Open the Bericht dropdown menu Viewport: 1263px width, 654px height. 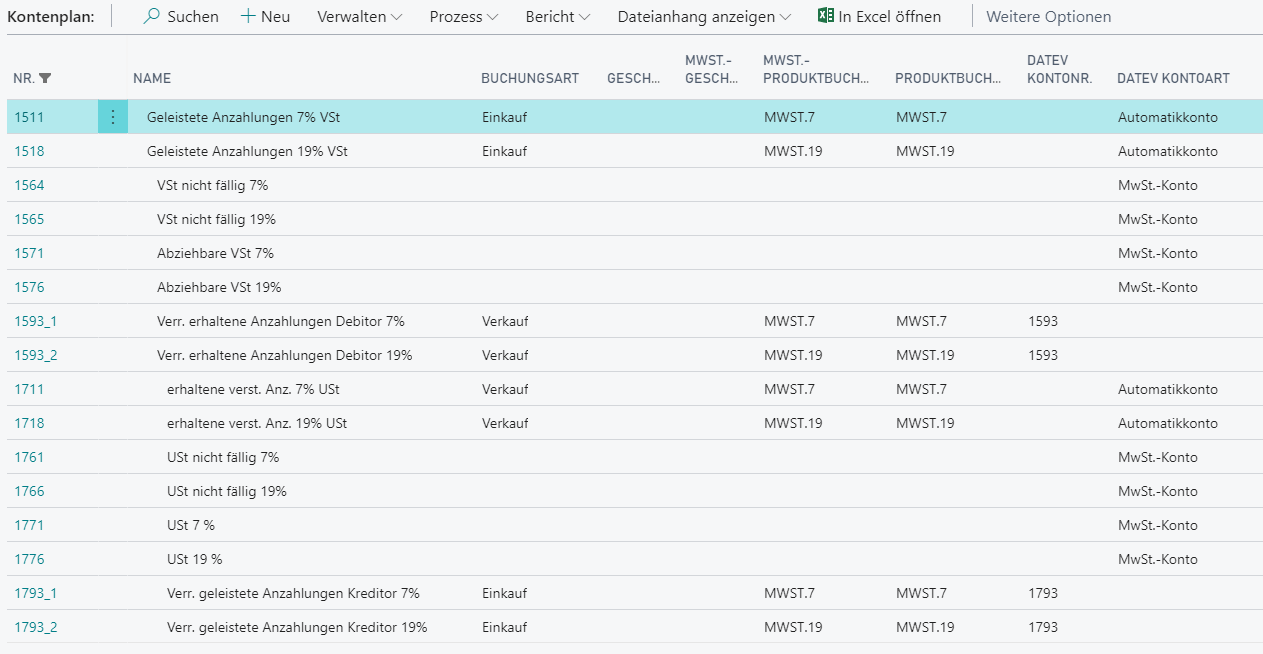(x=557, y=16)
